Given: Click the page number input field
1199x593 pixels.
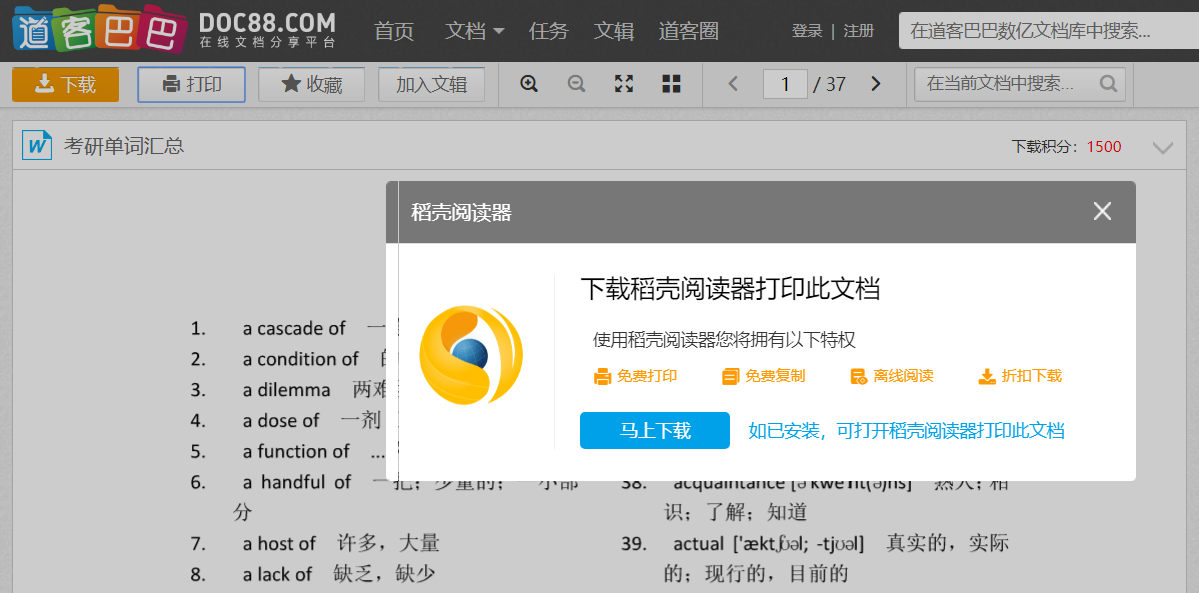Looking at the screenshot, I should (x=785, y=84).
